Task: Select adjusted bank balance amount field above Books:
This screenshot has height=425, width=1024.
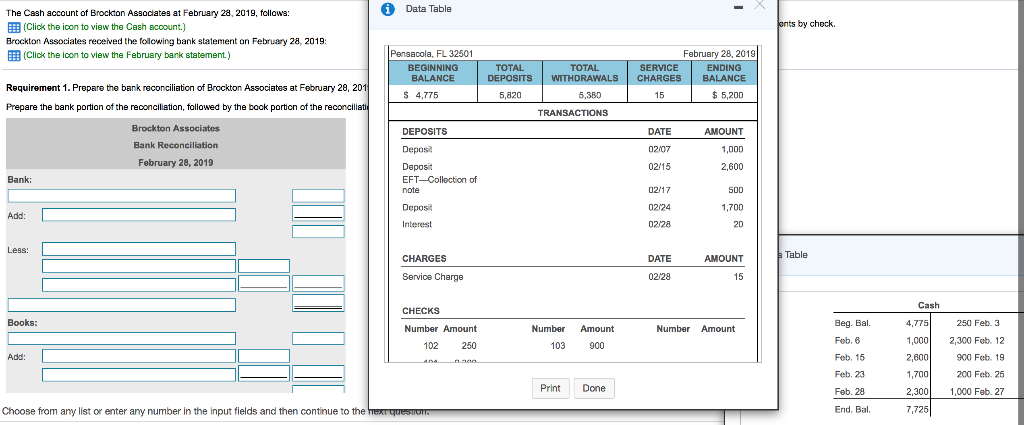Action: click(318, 305)
